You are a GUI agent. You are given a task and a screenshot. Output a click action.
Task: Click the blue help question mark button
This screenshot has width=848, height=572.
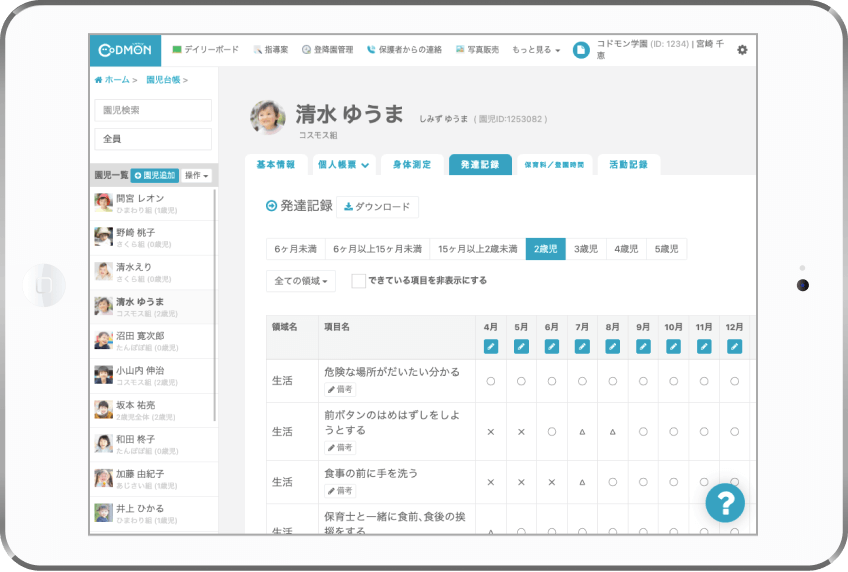[724, 502]
